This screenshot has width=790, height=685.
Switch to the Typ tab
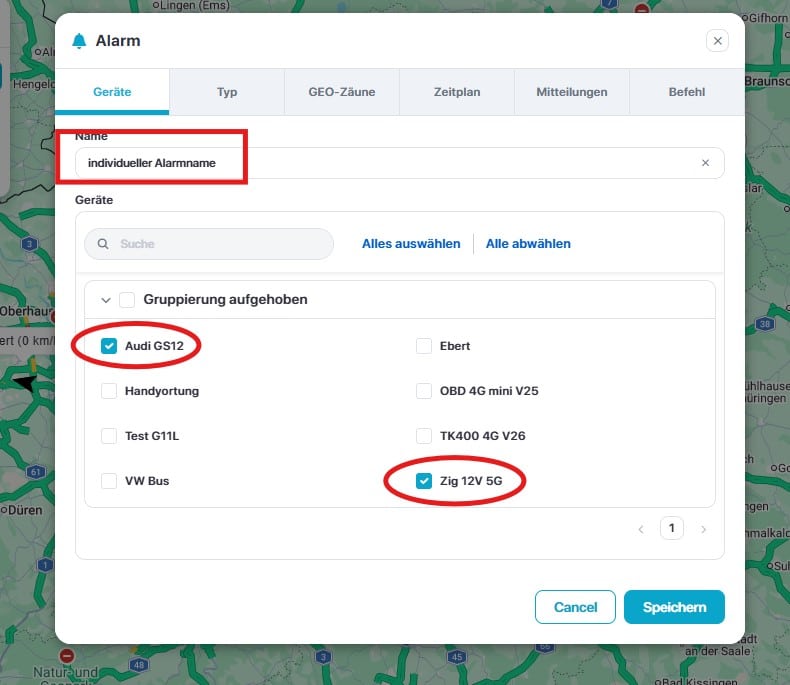coord(227,92)
